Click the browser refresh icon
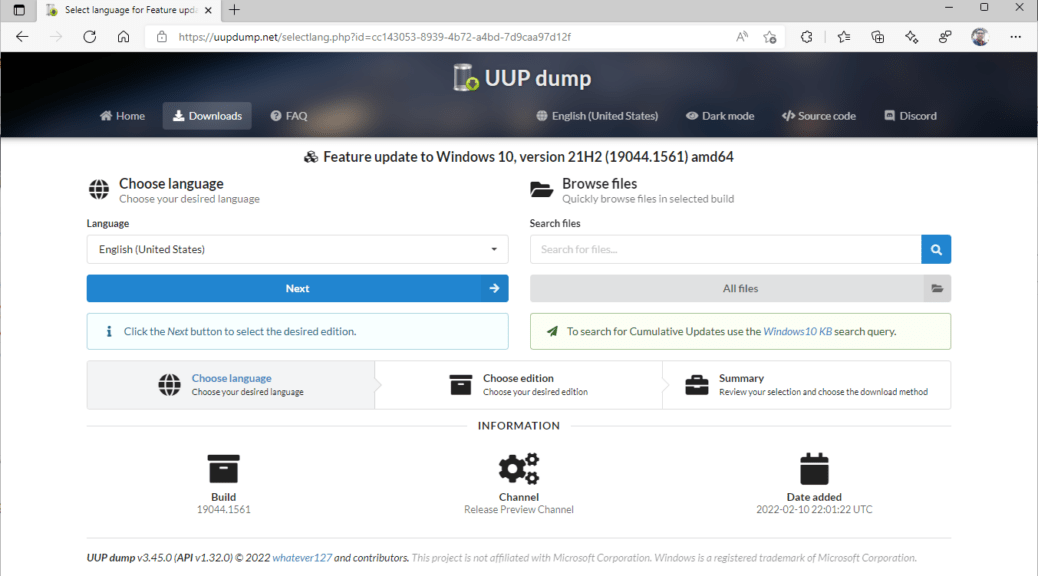 coord(89,37)
